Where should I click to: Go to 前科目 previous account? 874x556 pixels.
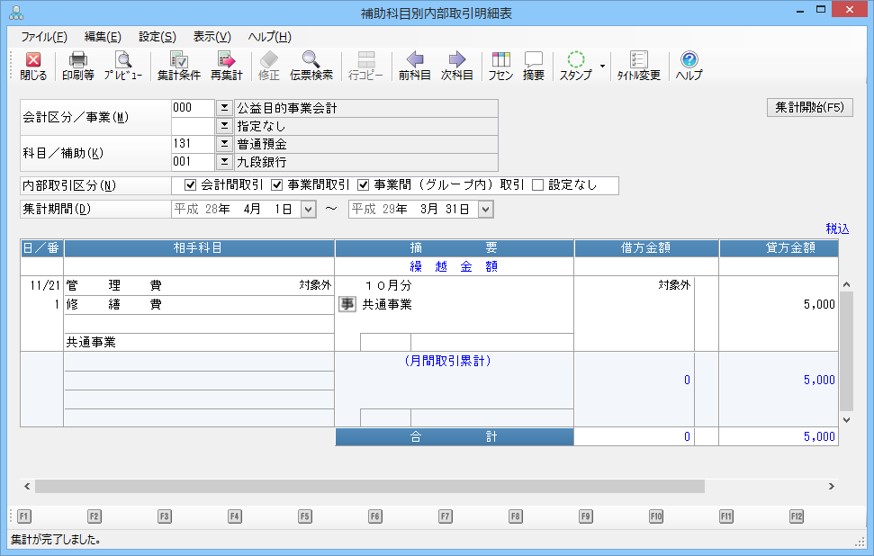pos(414,66)
